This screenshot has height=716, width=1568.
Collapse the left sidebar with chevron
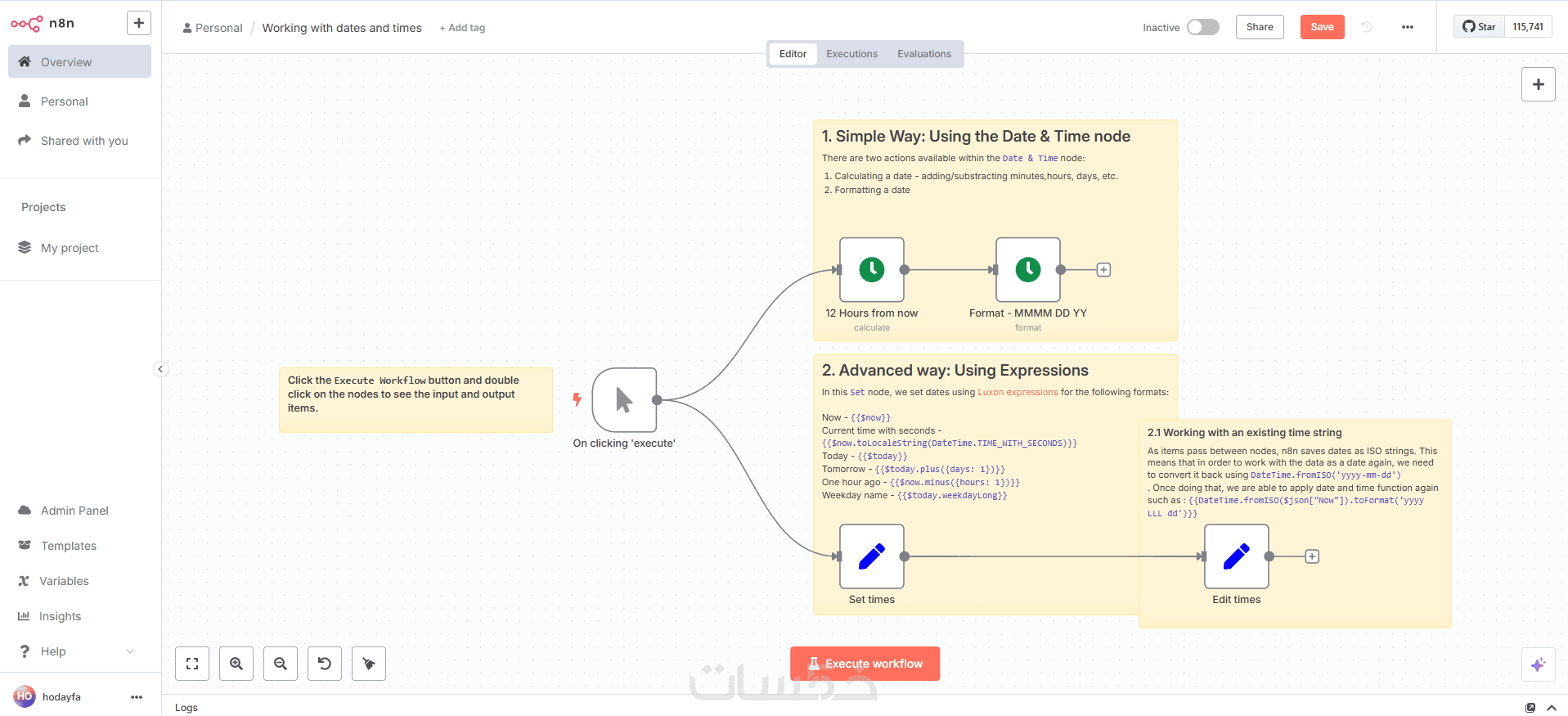(x=160, y=369)
